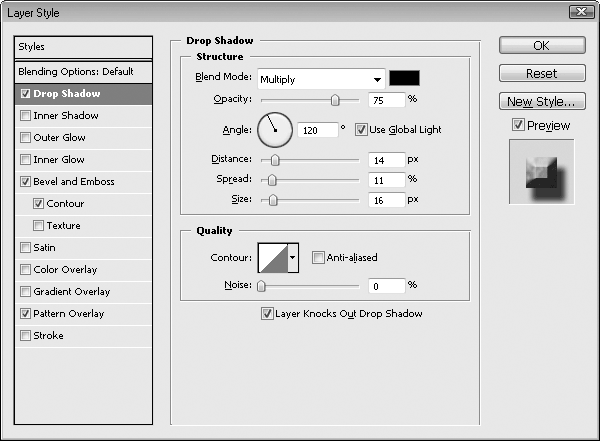Viewport: 600px width, 441px height.
Task: Click the Spread value field
Action: tap(386, 180)
